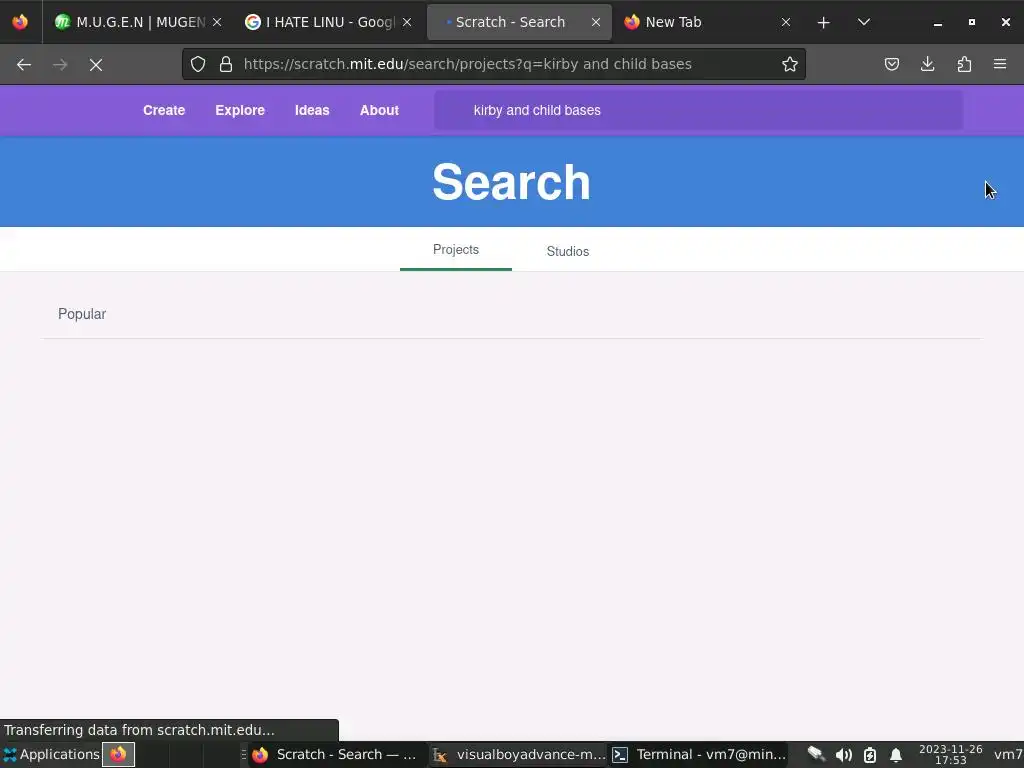Image resolution: width=1024 pixels, height=768 pixels.
Task: Click the URL address bar
Action: click(x=493, y=64)
